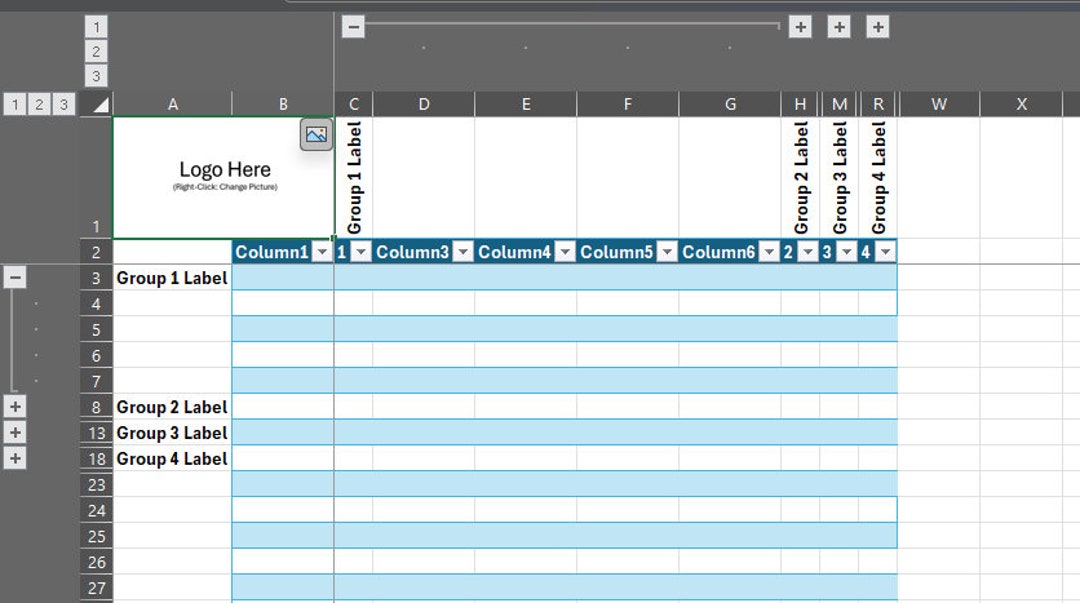The height and width of the screenshot is (603, 1080).
Task: Expand the first hidden column group above column M
Action: coord(800,26)
